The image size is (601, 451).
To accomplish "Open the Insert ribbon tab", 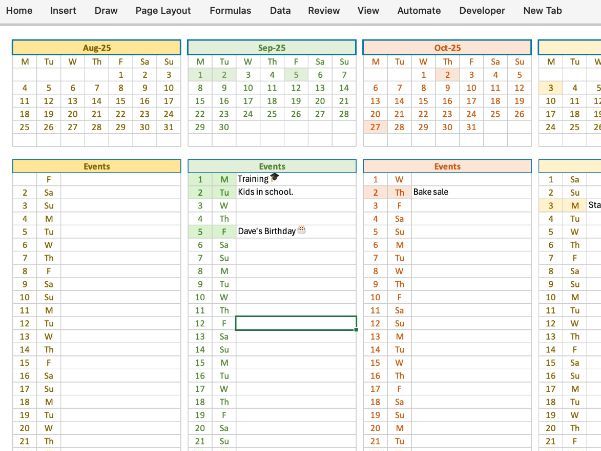I will [x=63, y=11].
